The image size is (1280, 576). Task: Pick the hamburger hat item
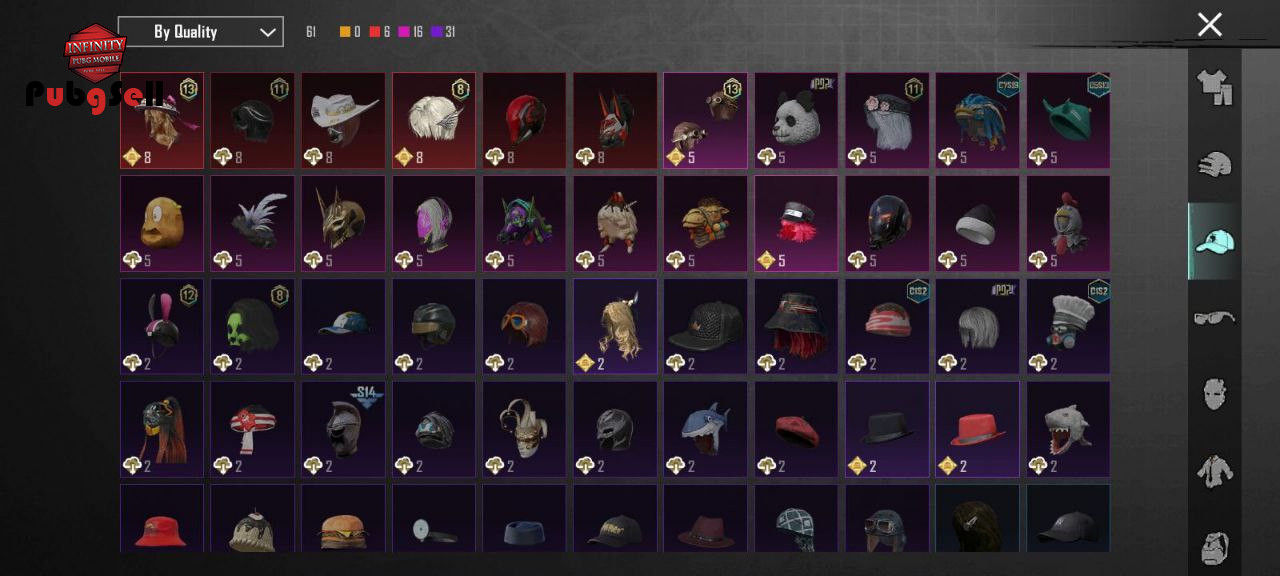coord(343,518)
